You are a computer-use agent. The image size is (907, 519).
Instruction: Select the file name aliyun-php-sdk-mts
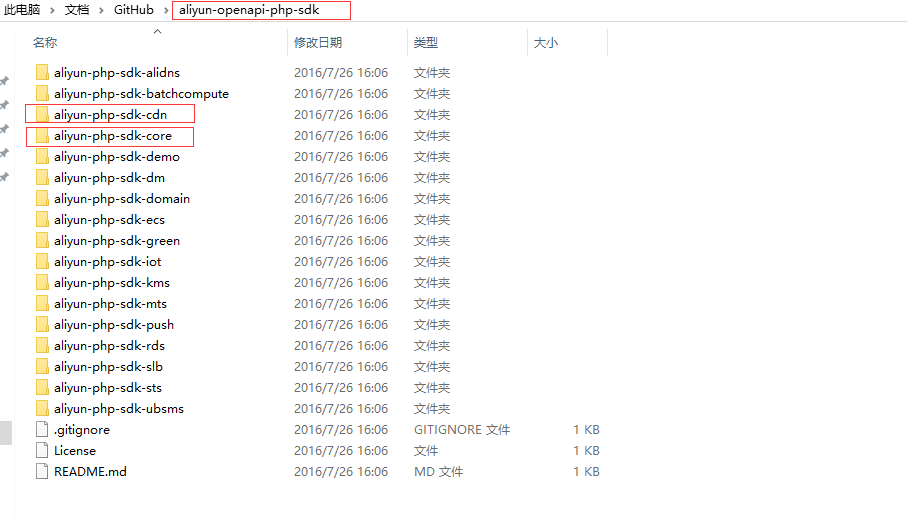pos(110,303)
